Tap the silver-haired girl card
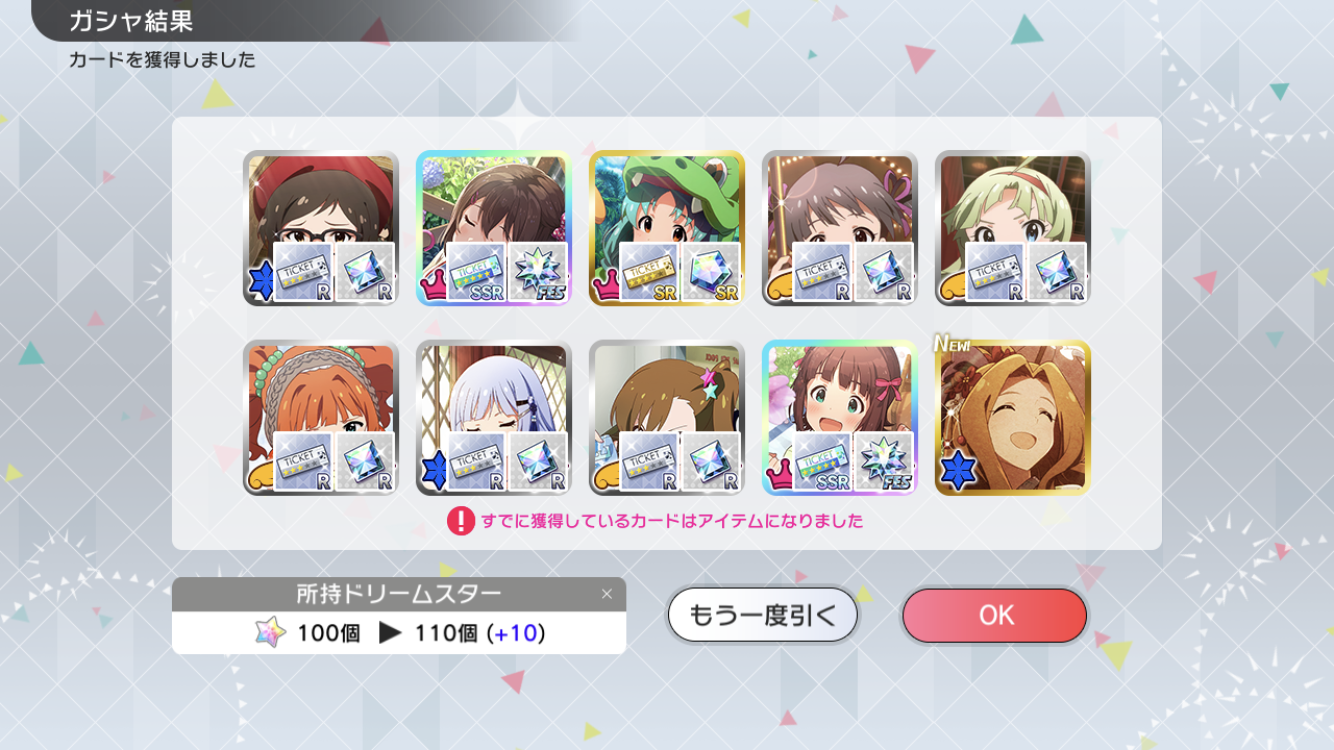 pyautogui.click(x=494, y=418)
